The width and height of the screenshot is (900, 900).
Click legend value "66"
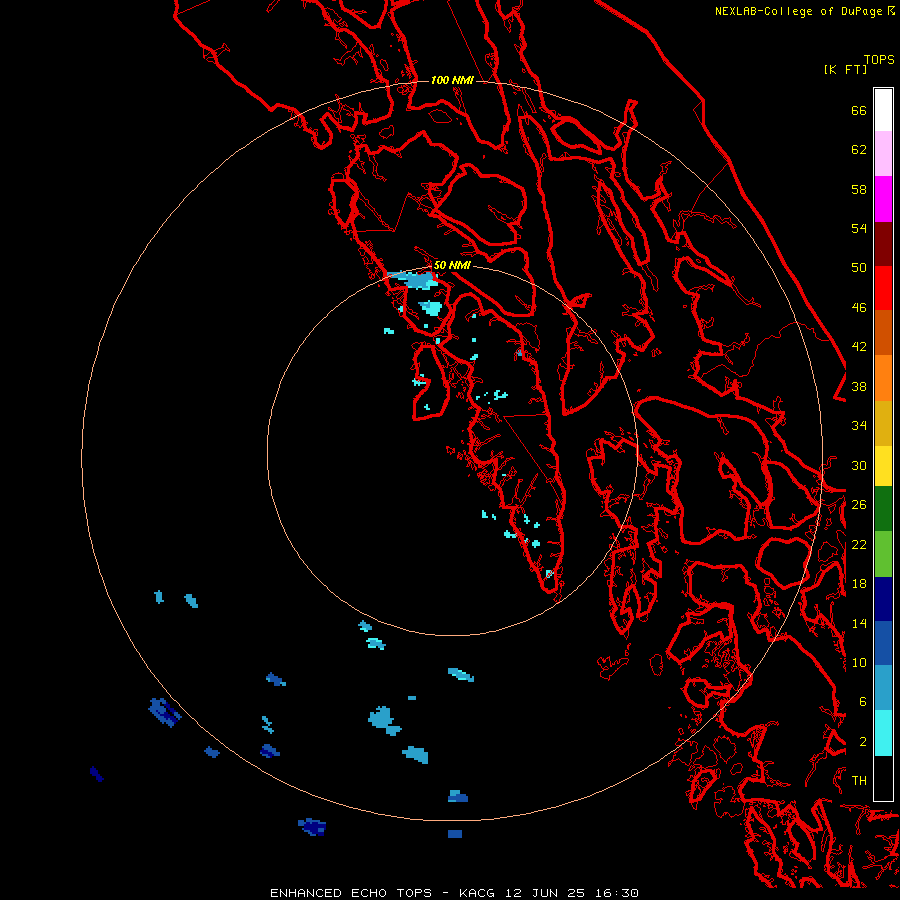coord(859,111)
